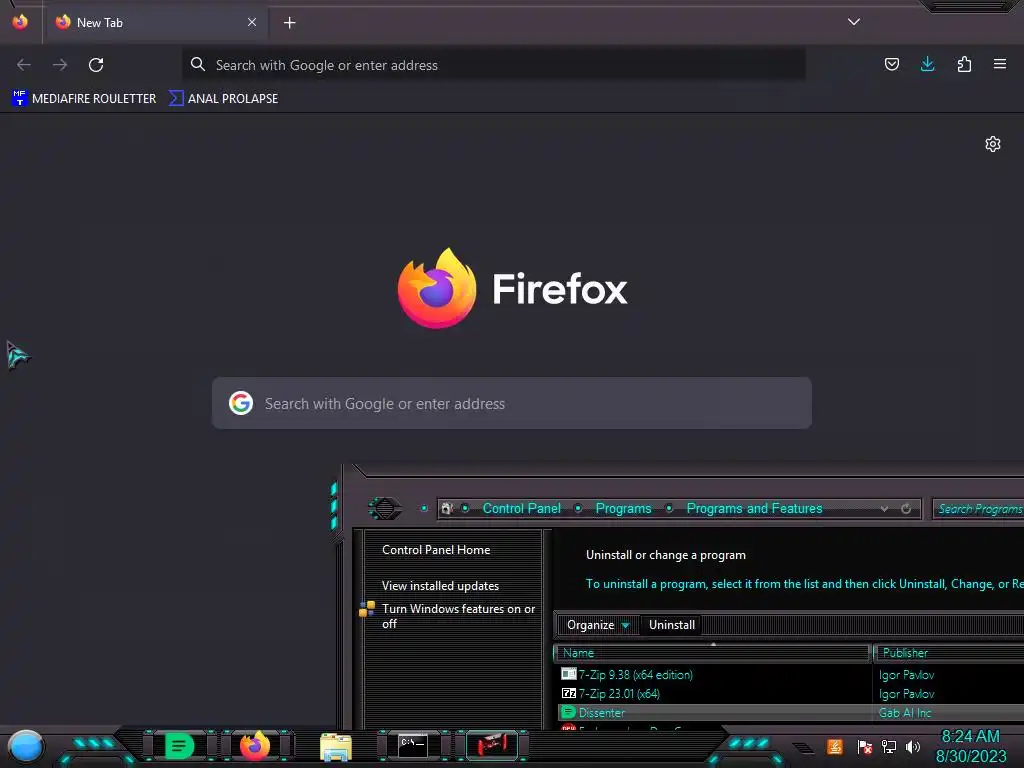Open the MEDIAFIRE ROULETTER bookmark
Screen dimensions: 1024x768
pyautogui.click(x=84, y=99)
